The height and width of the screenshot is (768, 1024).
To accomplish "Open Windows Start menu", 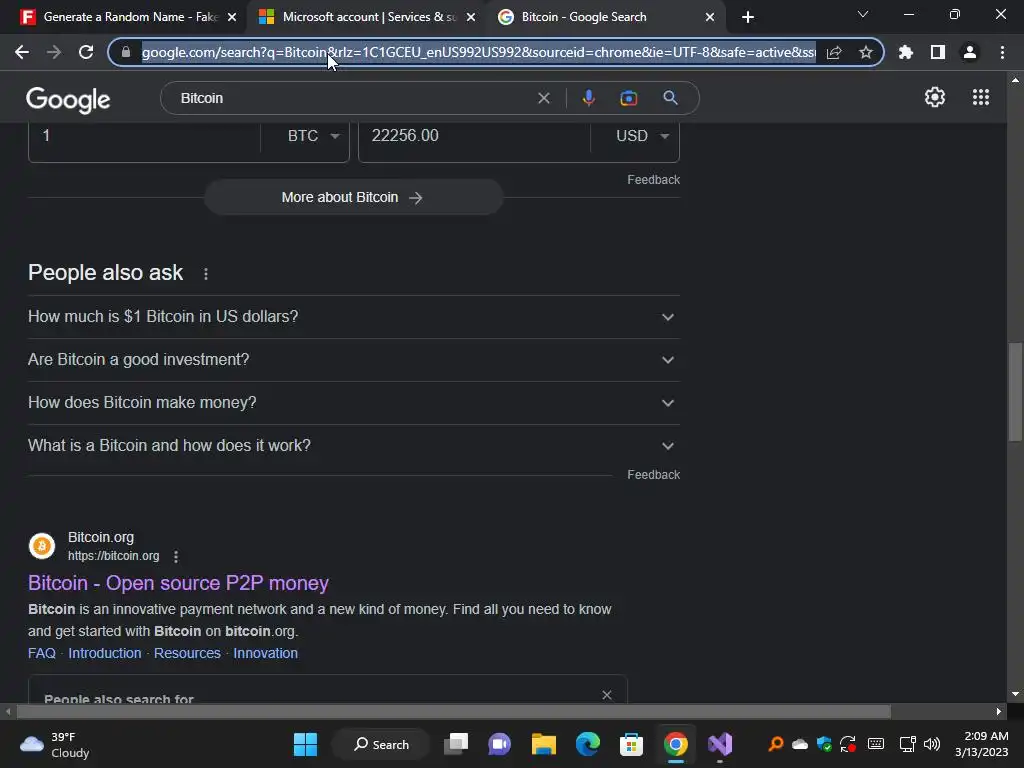I will [306, 744].
